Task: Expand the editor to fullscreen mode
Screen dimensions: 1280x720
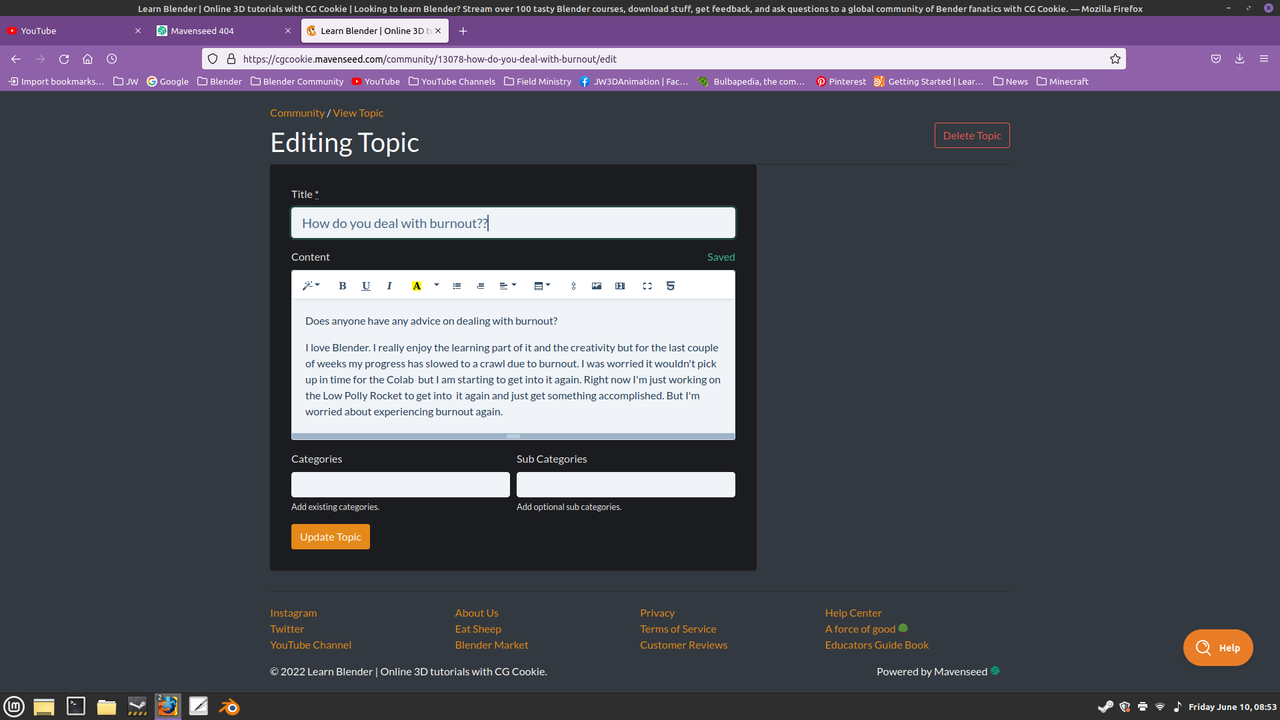Action: coord(645,285)
